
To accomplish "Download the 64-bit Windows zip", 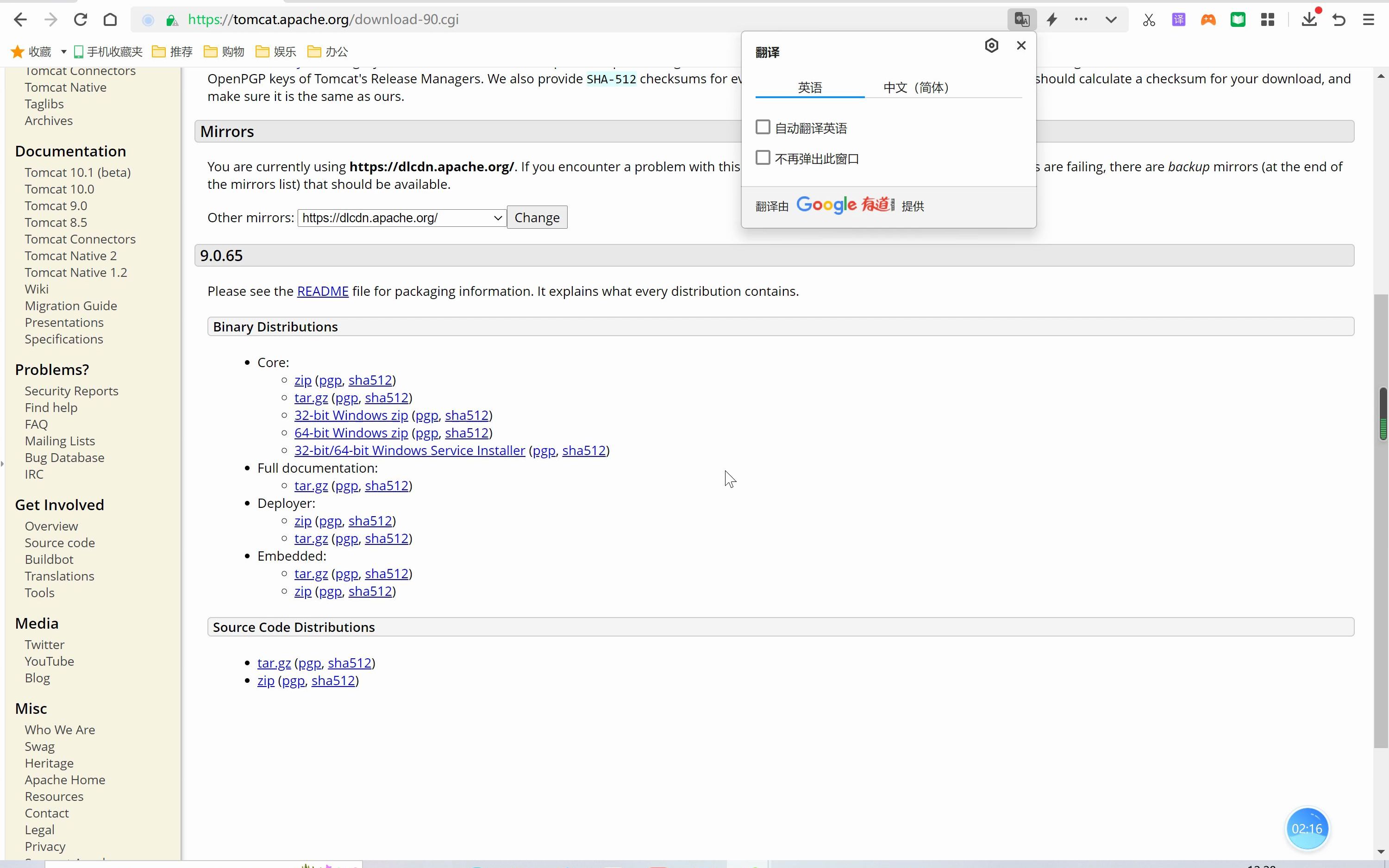I will 351,433.
